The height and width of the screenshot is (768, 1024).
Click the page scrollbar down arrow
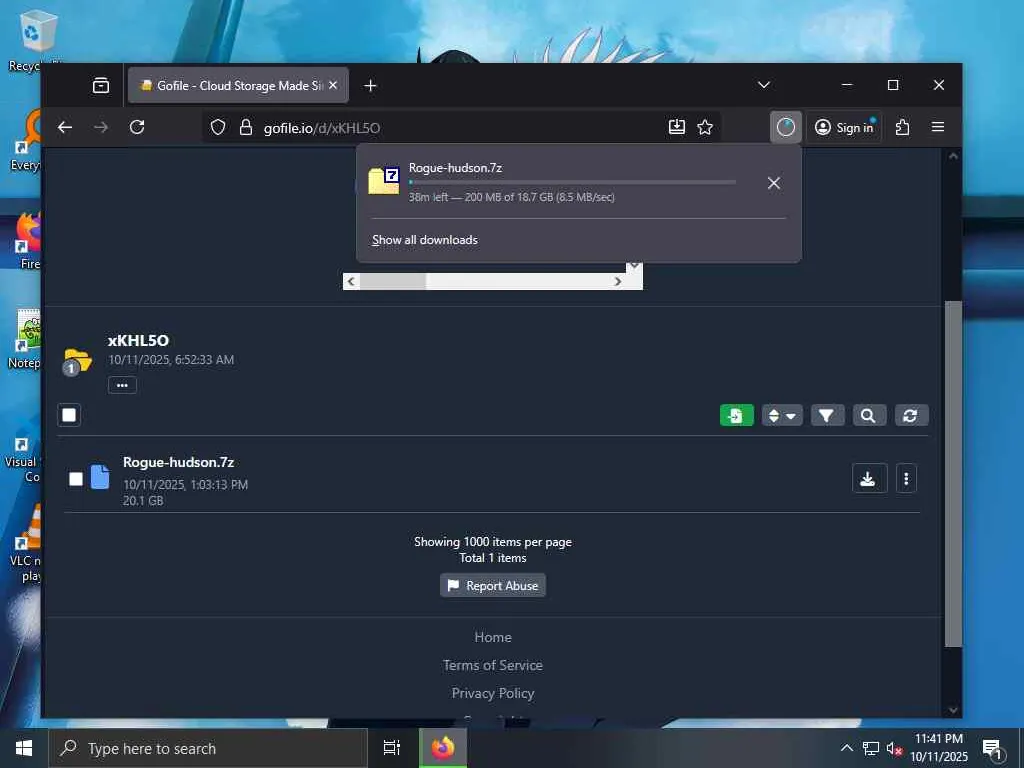[953, 710]
